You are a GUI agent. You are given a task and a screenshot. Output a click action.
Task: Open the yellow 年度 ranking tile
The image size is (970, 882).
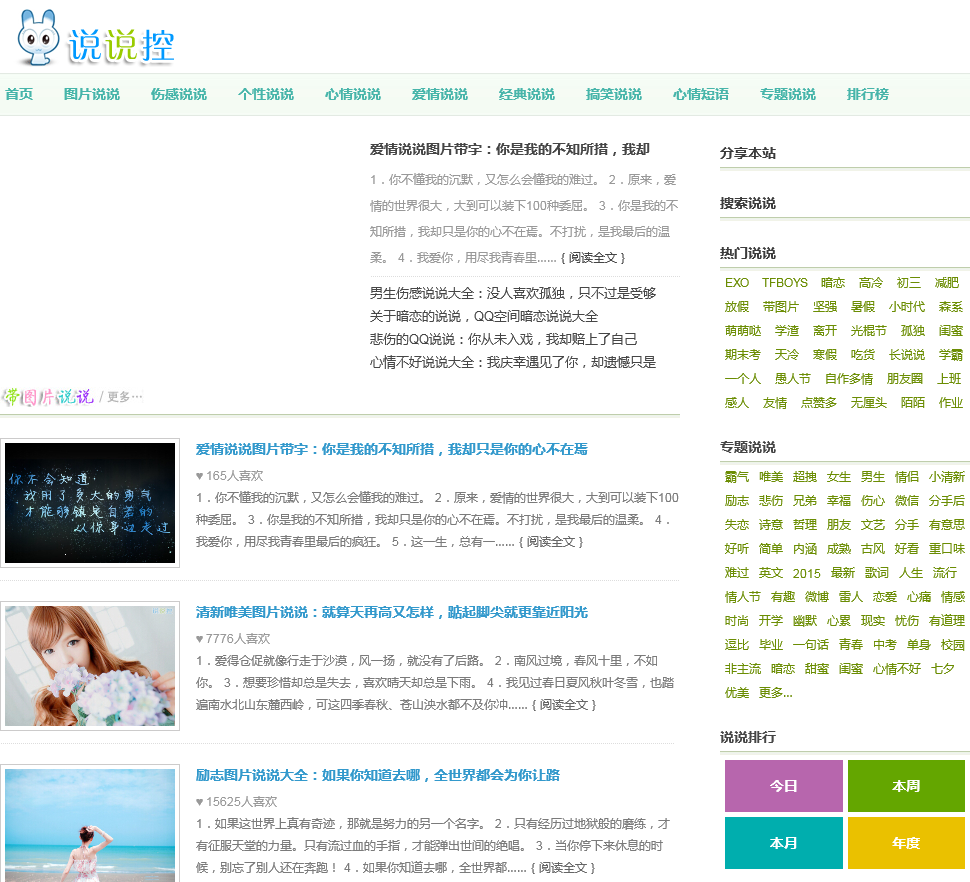pos(906,842)
